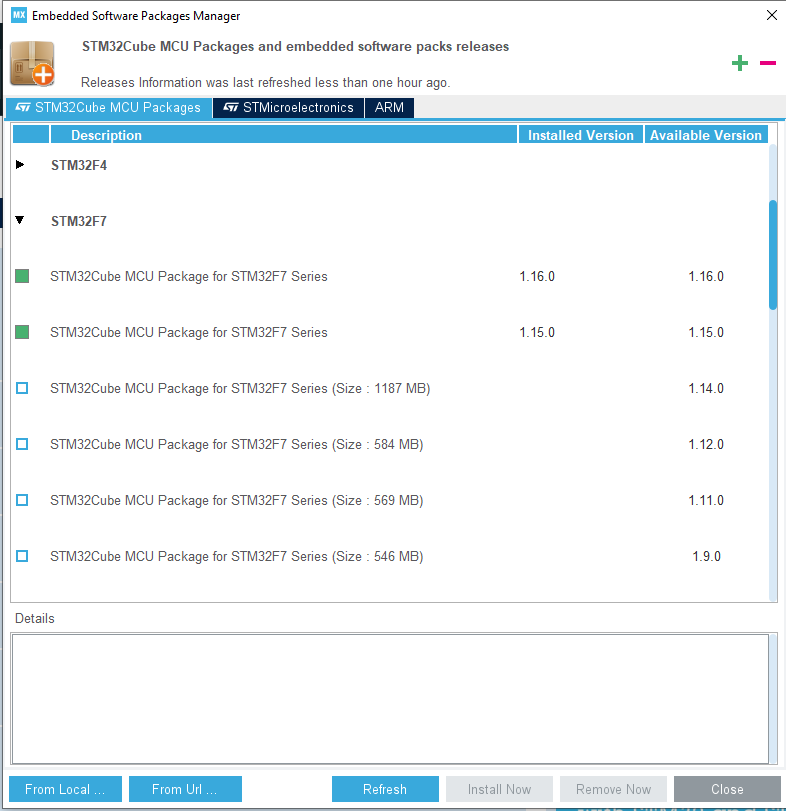Click the Remove Now button
Image resolution: width=786 pixels, height=811 pixels.
pyautogui.click(x=613, y=789)
